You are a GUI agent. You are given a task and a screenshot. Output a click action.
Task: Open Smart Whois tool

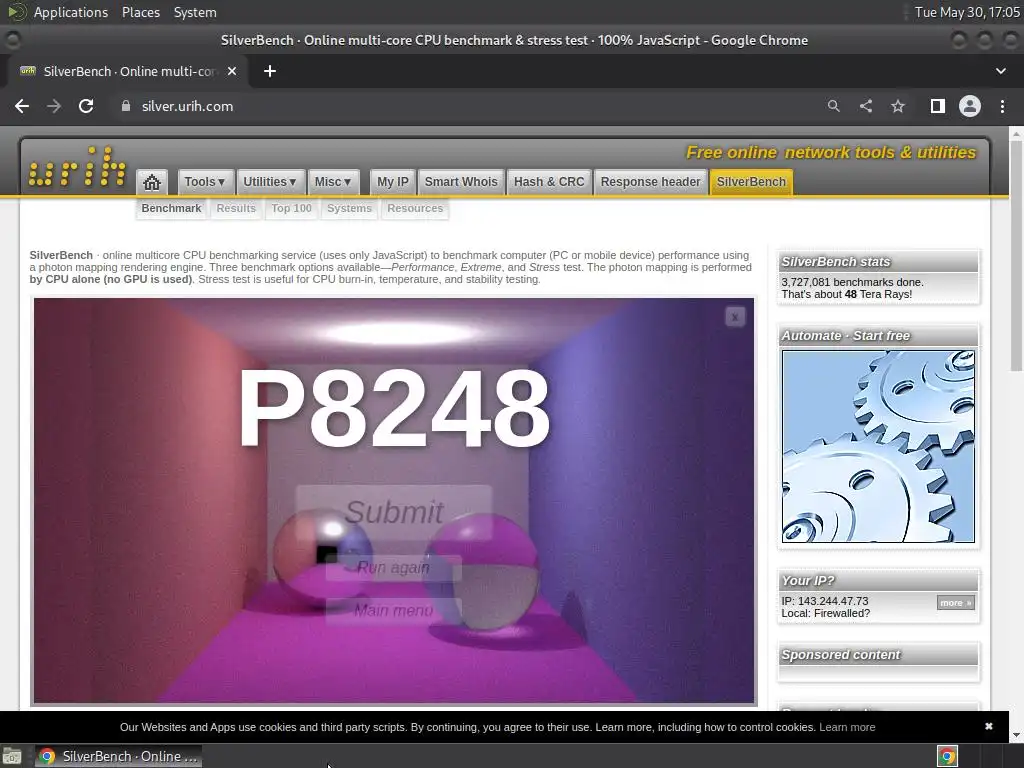461,182
